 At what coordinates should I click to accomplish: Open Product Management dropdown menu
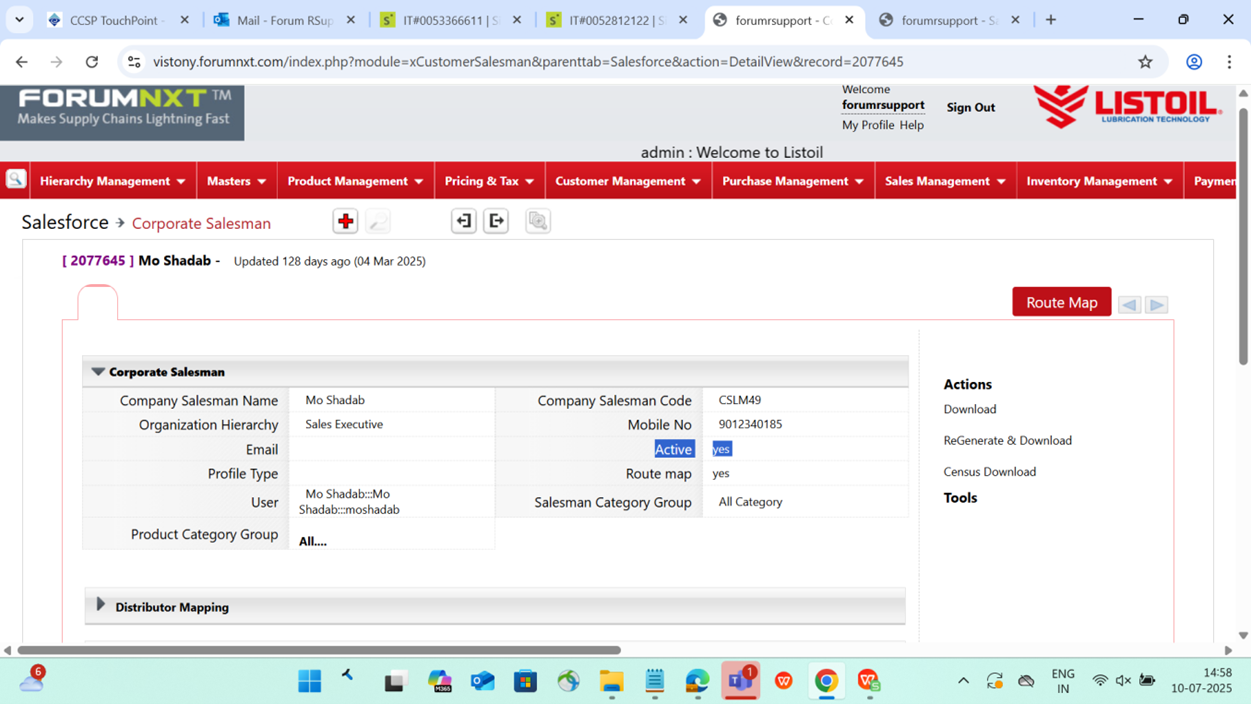tap(356, 181)
